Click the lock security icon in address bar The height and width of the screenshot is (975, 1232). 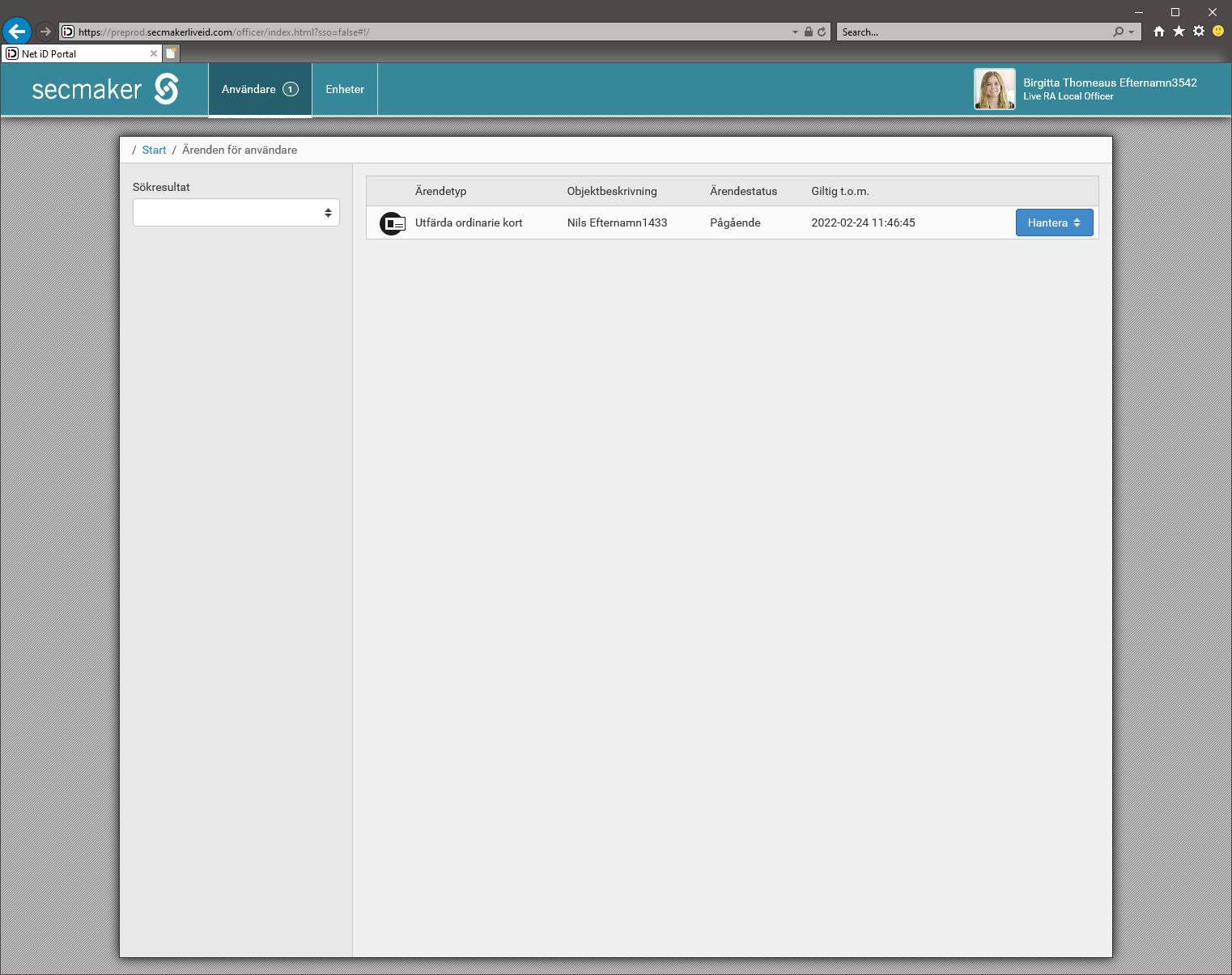point(808,32)
